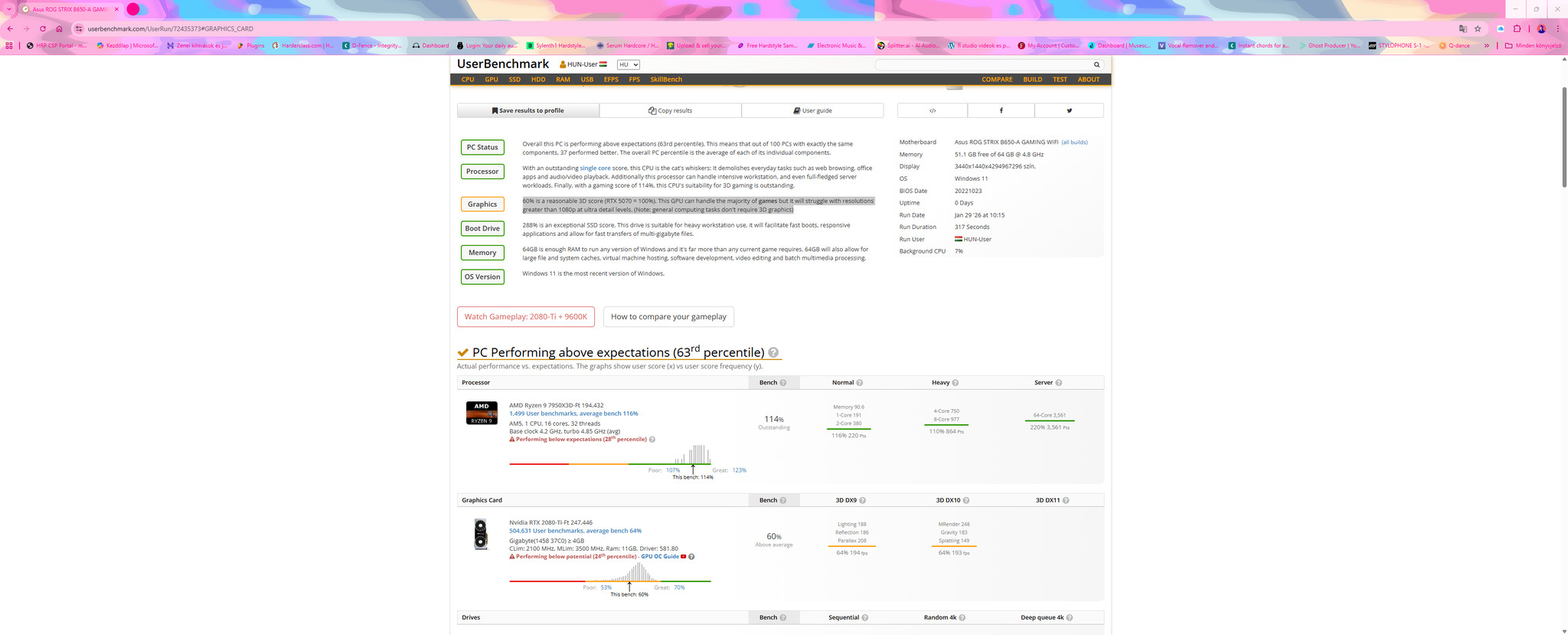This screenshot has width=1568, height=635.
Task: Close the Asus ROG STRIX browser tab
Action: coord(118,9)
